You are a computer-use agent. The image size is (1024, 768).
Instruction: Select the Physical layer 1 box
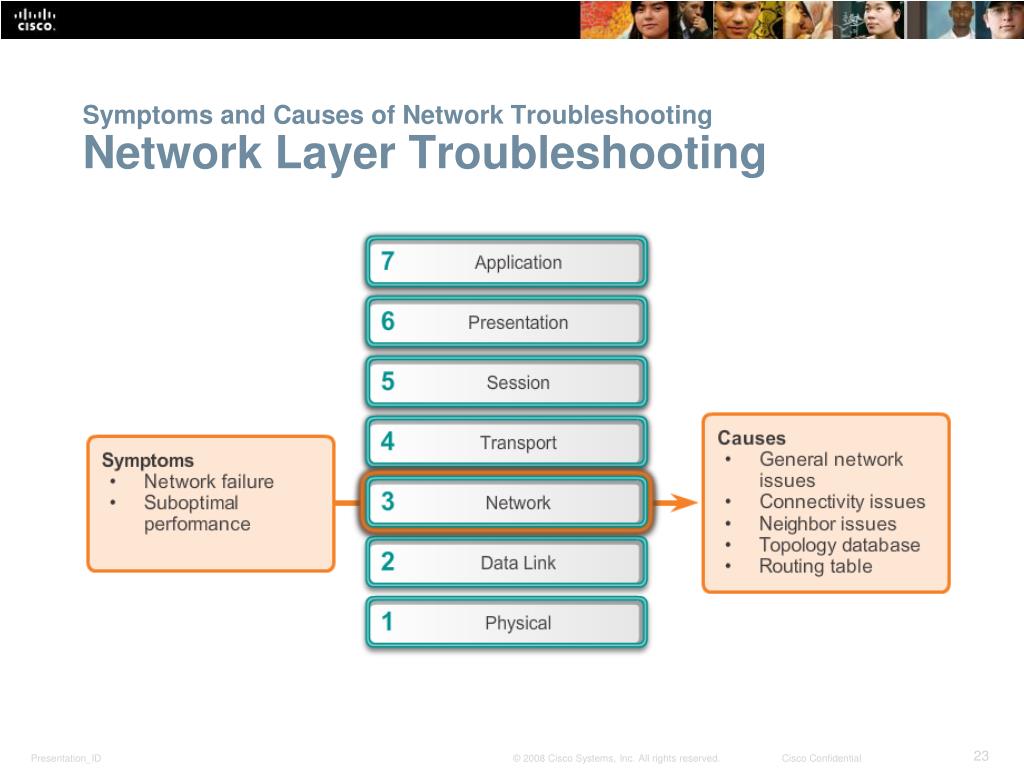pyautogui.click(x=506, y=622)
